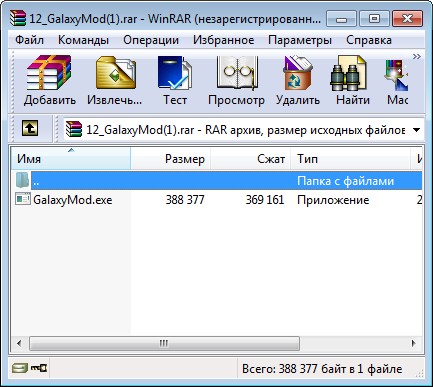Viewport: 433px width, 387px height.
Task: Select the GalaxyMod.exe file row
Action: (x=217, y=200)
